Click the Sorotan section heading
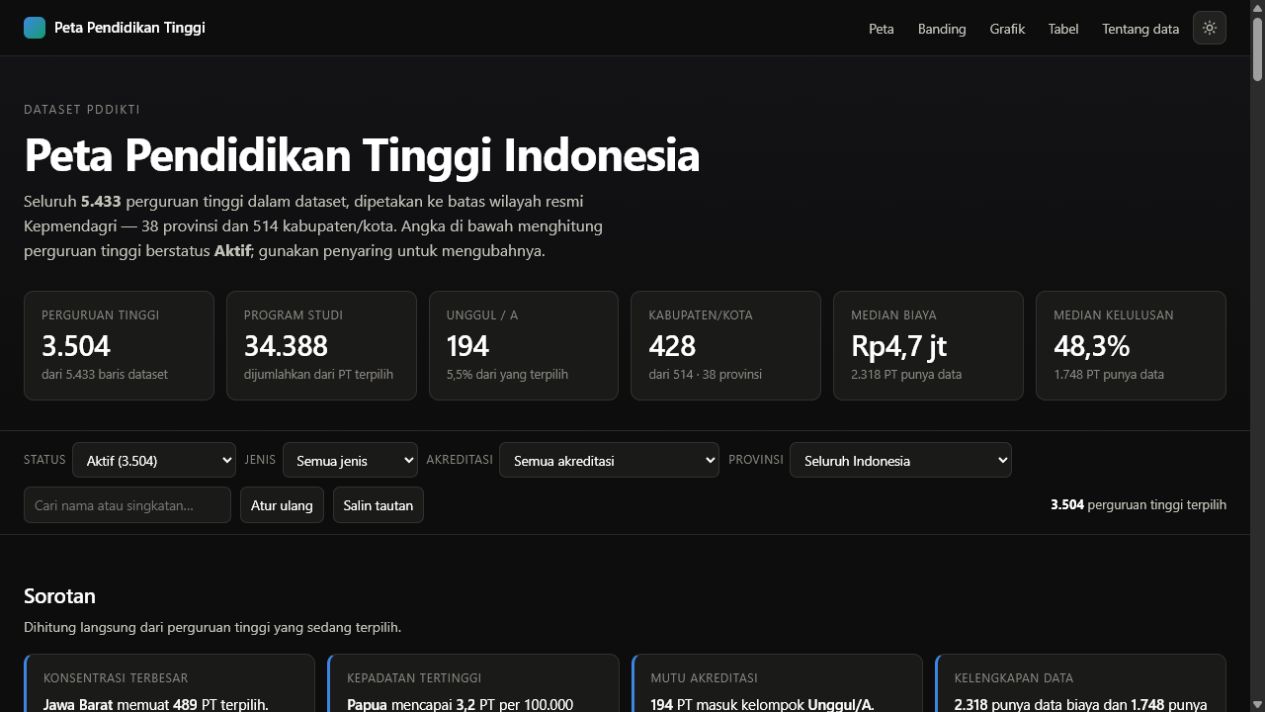 (x=60, y=596)
